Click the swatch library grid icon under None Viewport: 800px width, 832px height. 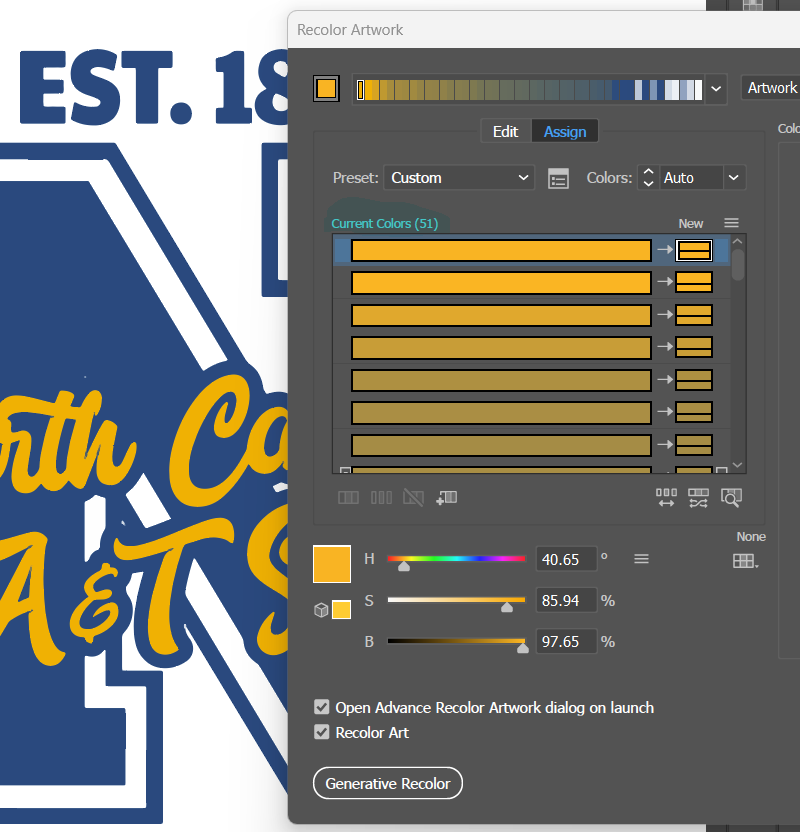(745, 561)
